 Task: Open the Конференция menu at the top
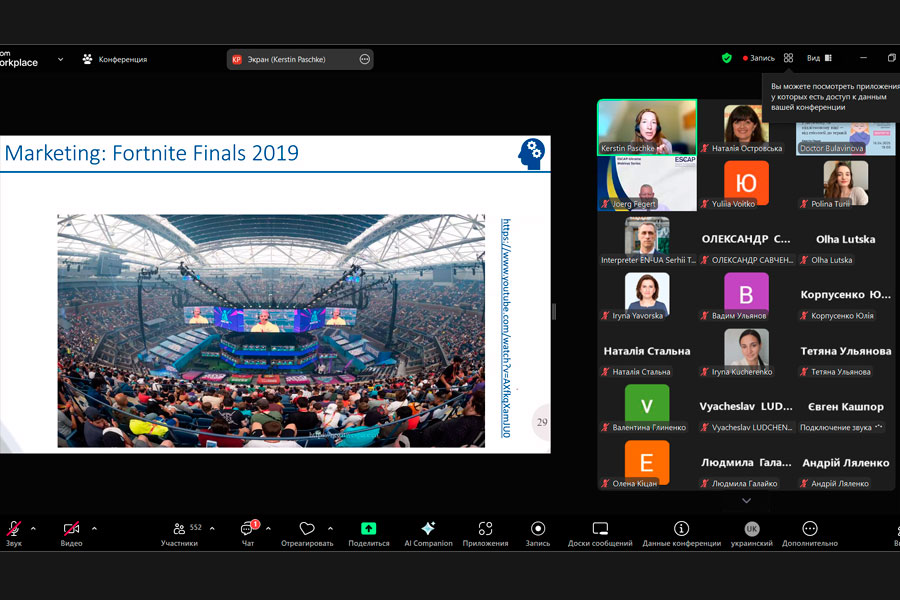(115, 59)
